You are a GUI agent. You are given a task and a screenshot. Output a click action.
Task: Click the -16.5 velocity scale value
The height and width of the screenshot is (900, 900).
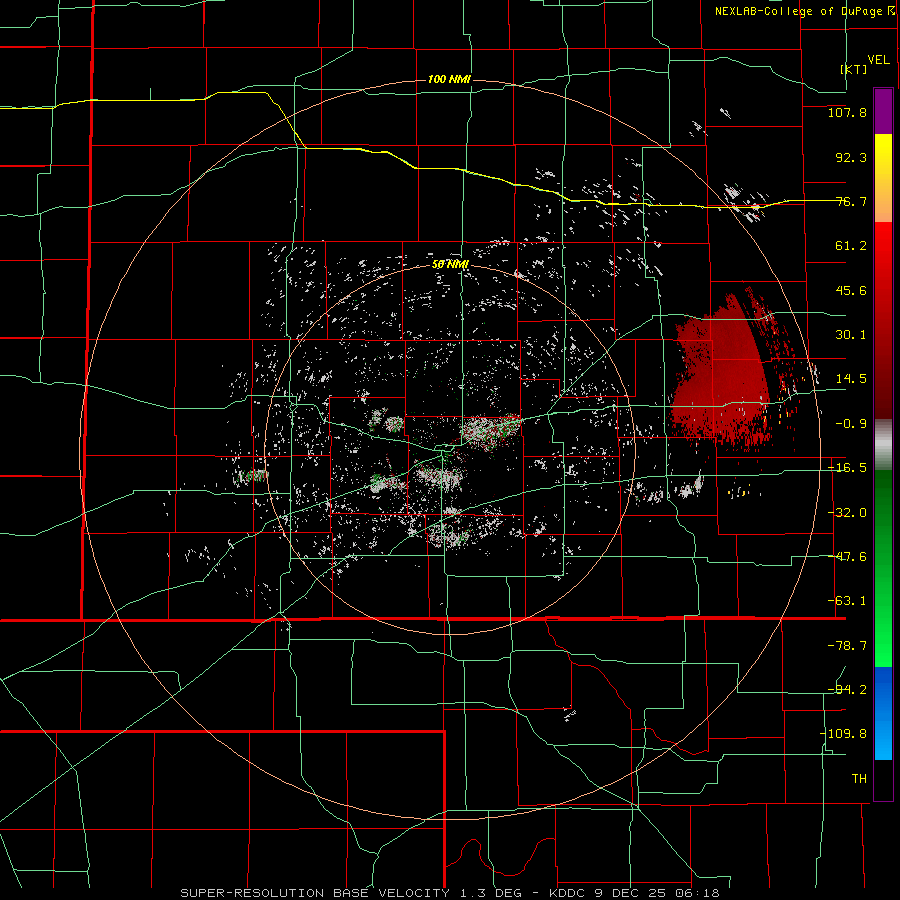point(847,467)
